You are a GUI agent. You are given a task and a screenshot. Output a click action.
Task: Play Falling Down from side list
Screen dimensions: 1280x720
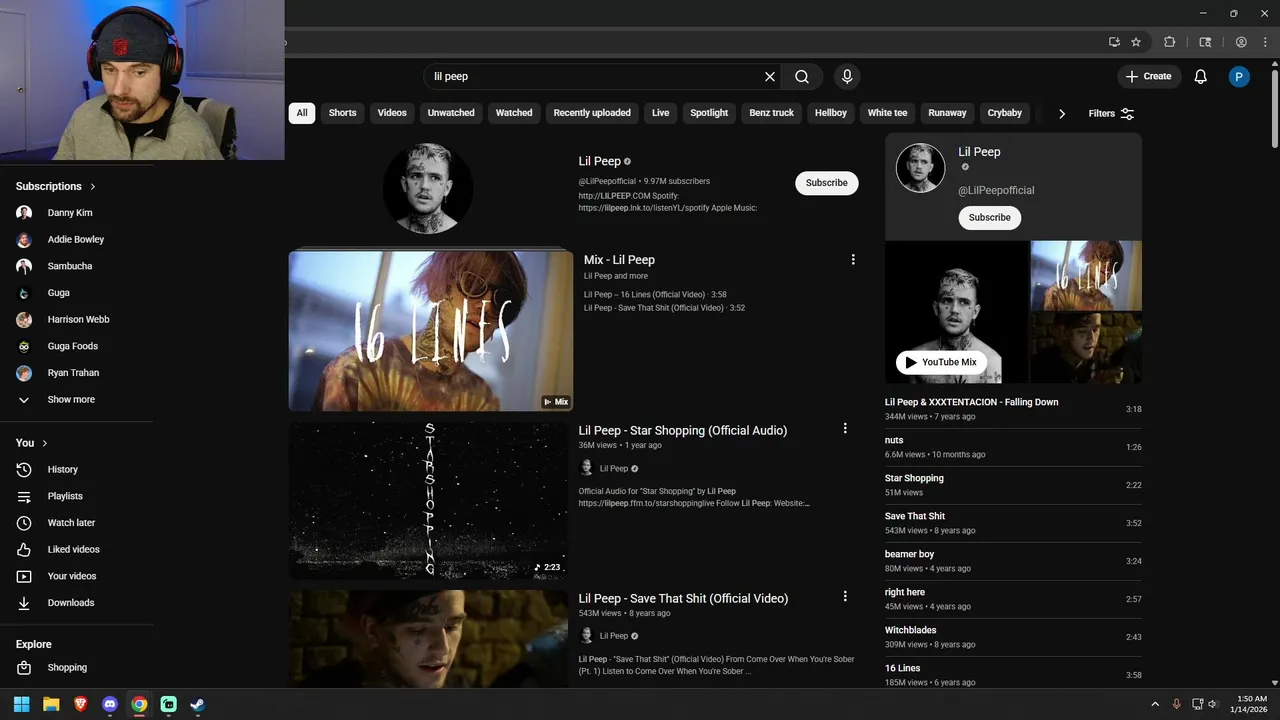[x=1013, y=409]
